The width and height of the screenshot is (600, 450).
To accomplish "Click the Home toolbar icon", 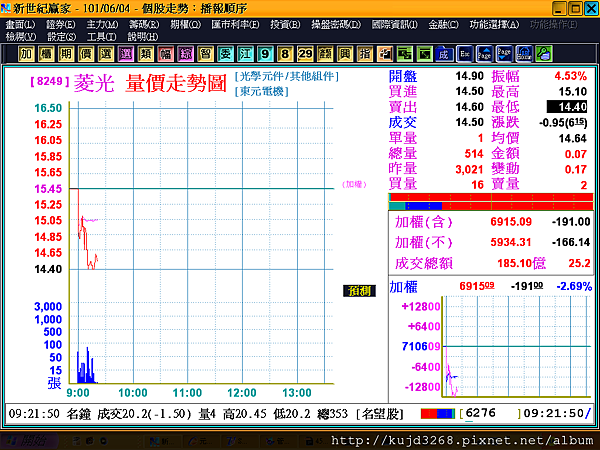I will coord(524,54).
